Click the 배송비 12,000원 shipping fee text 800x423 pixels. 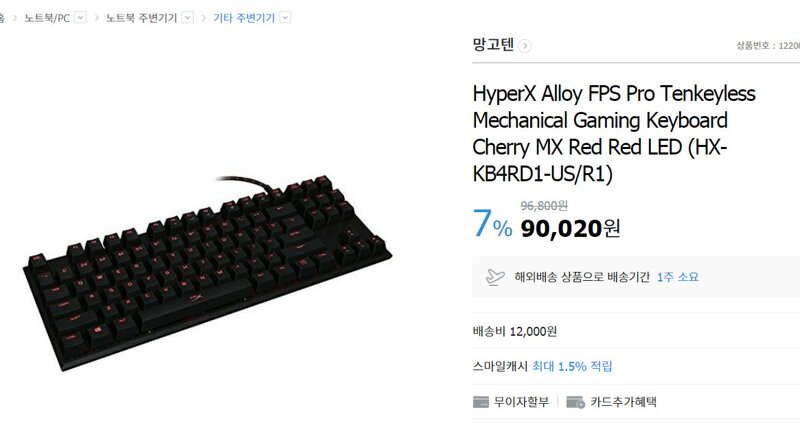(x=515, y=331)
